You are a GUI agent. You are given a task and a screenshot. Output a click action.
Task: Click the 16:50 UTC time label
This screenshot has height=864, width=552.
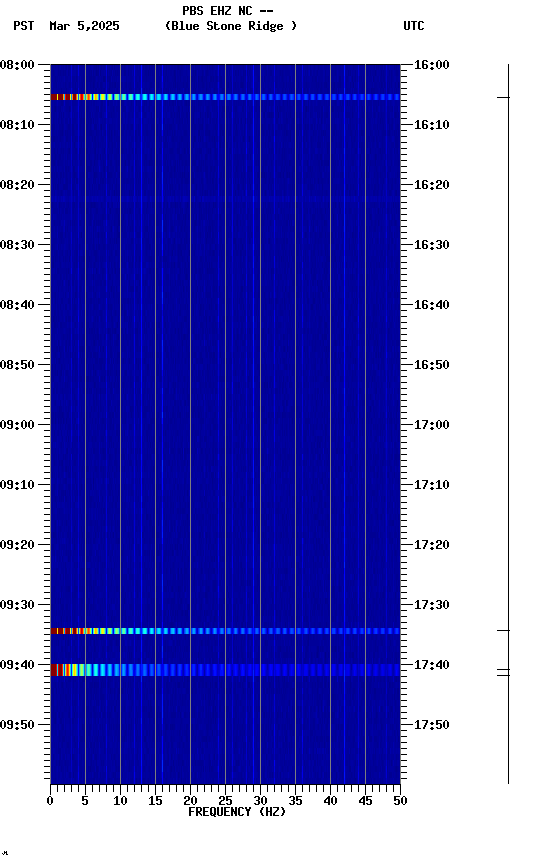pos(432,365)
